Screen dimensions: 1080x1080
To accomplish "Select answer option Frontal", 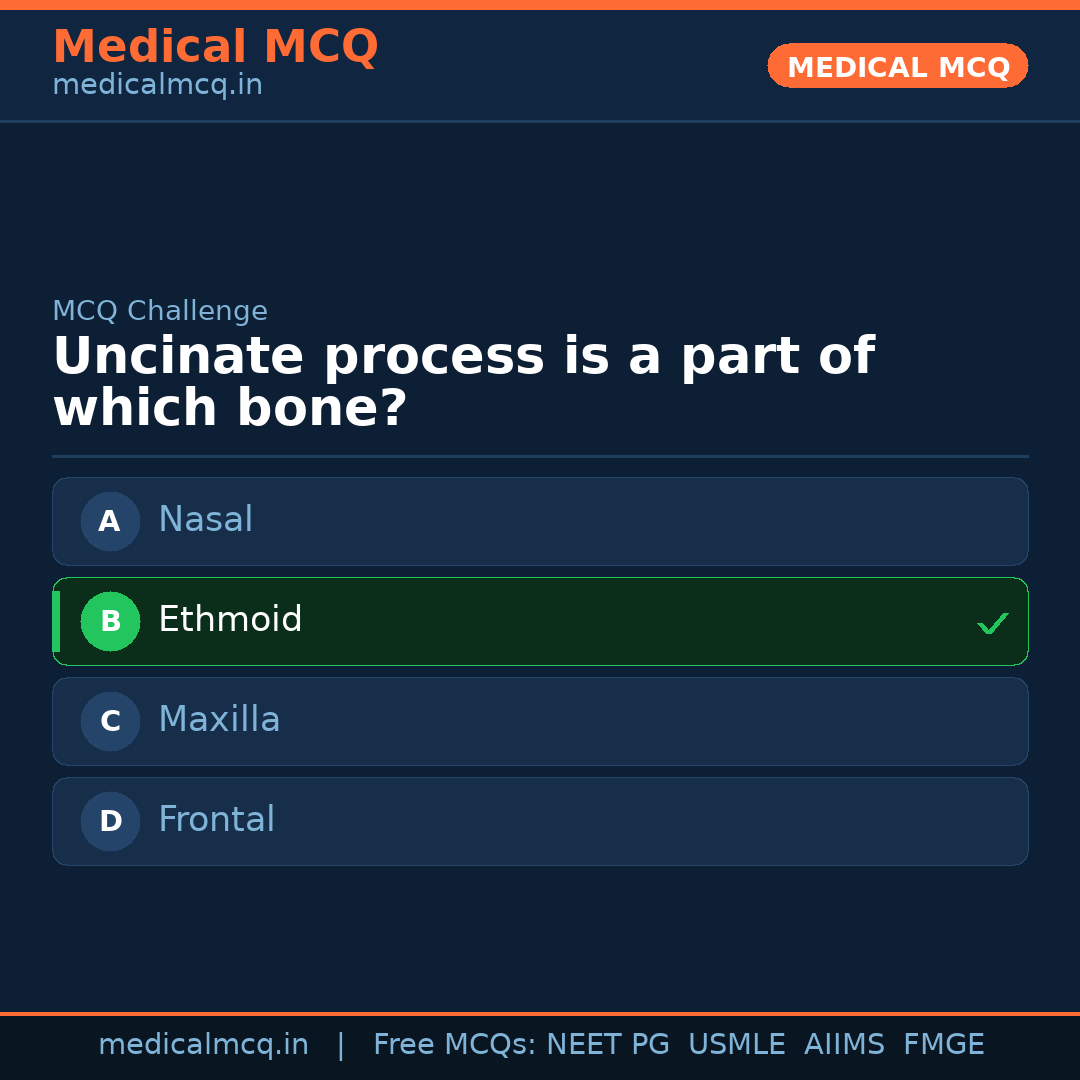I will coord(540,821).
